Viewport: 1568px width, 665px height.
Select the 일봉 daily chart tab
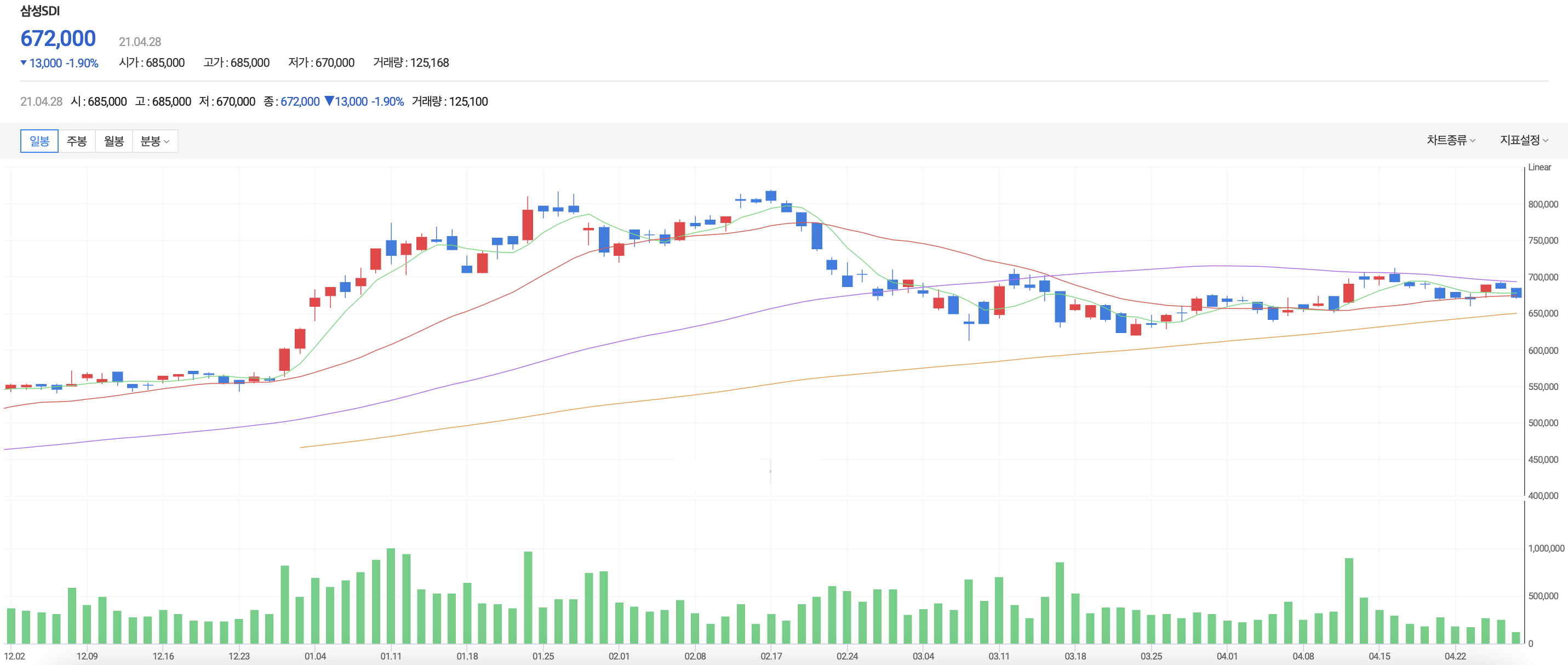tap(39, 141)
